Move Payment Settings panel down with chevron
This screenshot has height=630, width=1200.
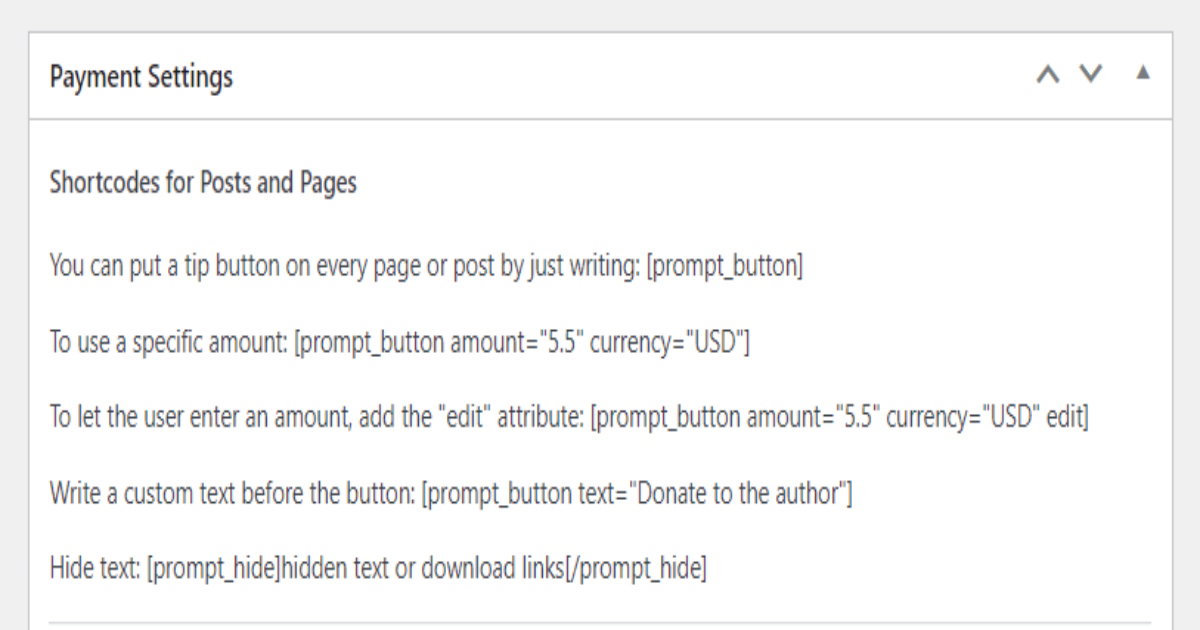(x=1091, y=75)
